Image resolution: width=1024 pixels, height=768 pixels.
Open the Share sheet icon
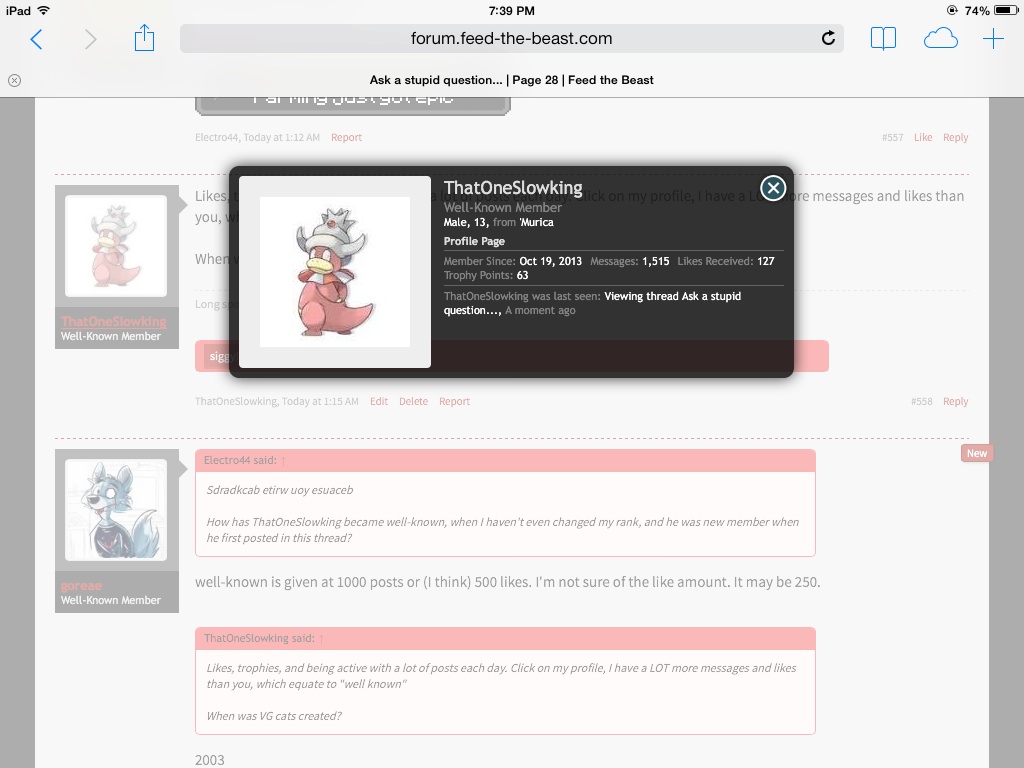[145, 39]
